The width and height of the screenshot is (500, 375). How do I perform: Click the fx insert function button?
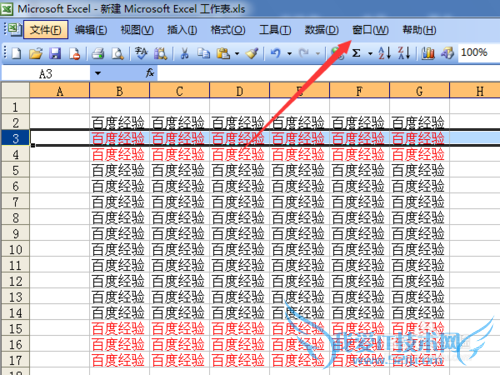point(150,73)
